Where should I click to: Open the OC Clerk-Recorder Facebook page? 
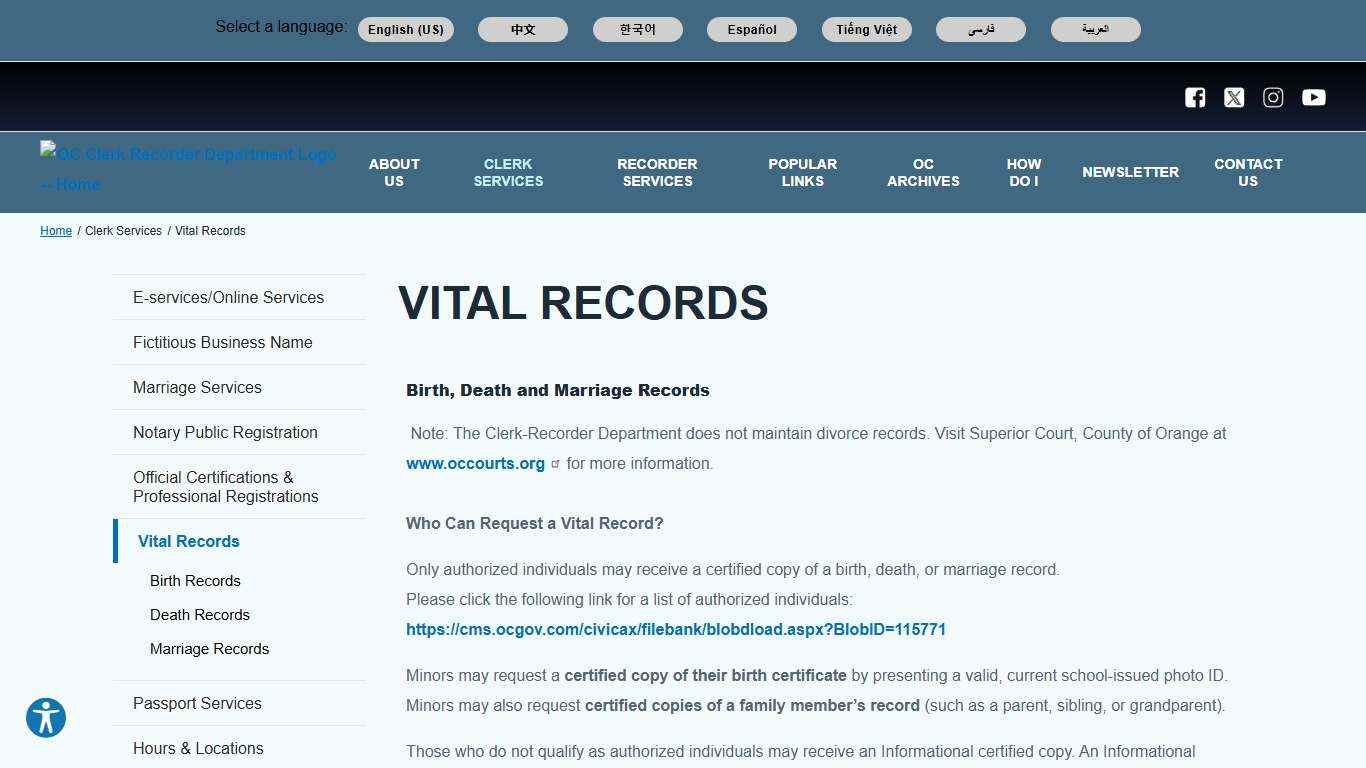pyautogui.click(x=1194, y=97)
